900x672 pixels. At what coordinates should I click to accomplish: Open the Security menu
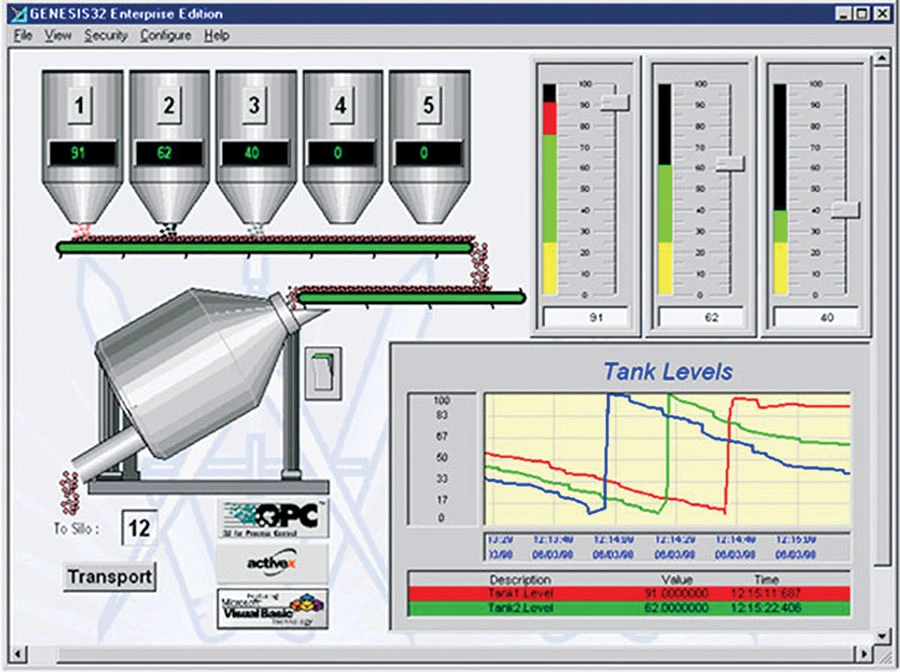(106, 35)
